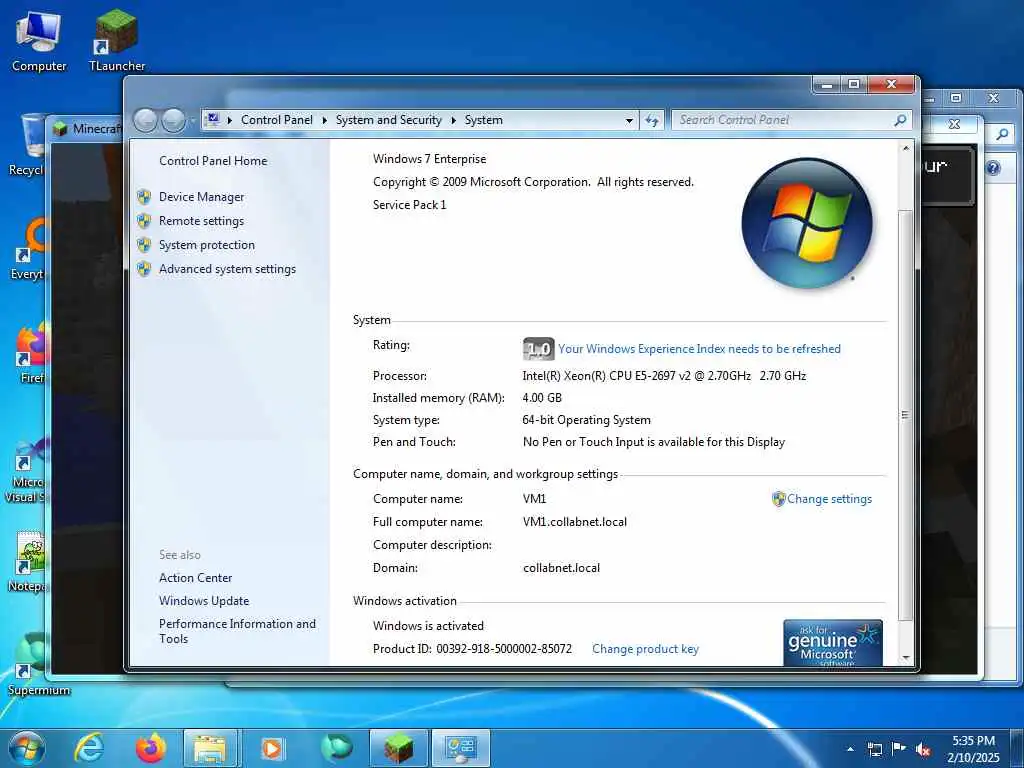Expand the arrow before Control Panel breadcrumb
This screenshot has height=768, width=1024.
tap(230, 120)
